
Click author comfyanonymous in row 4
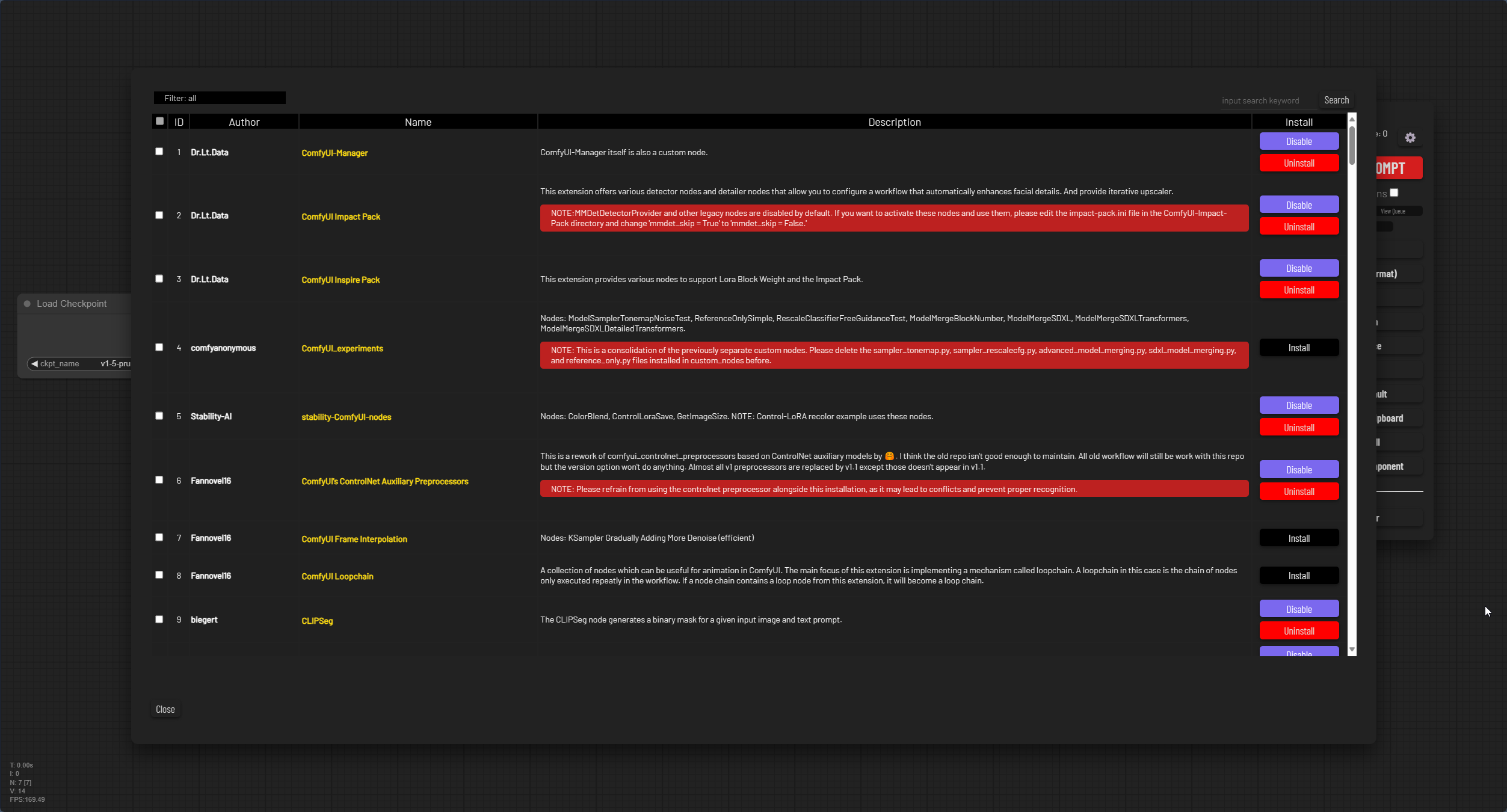coord(223,348)
